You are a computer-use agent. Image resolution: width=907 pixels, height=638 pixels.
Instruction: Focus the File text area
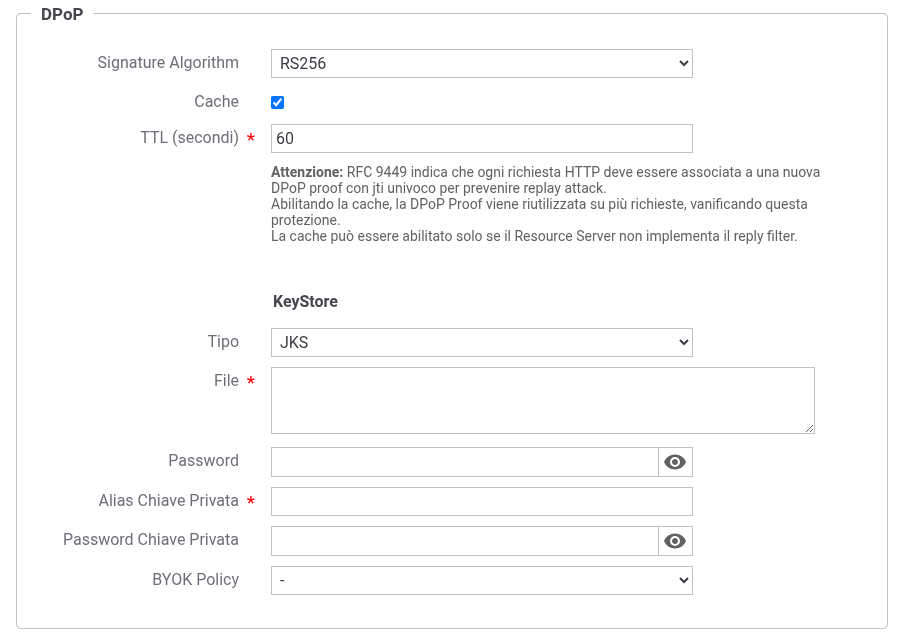[x=542, y=400]
